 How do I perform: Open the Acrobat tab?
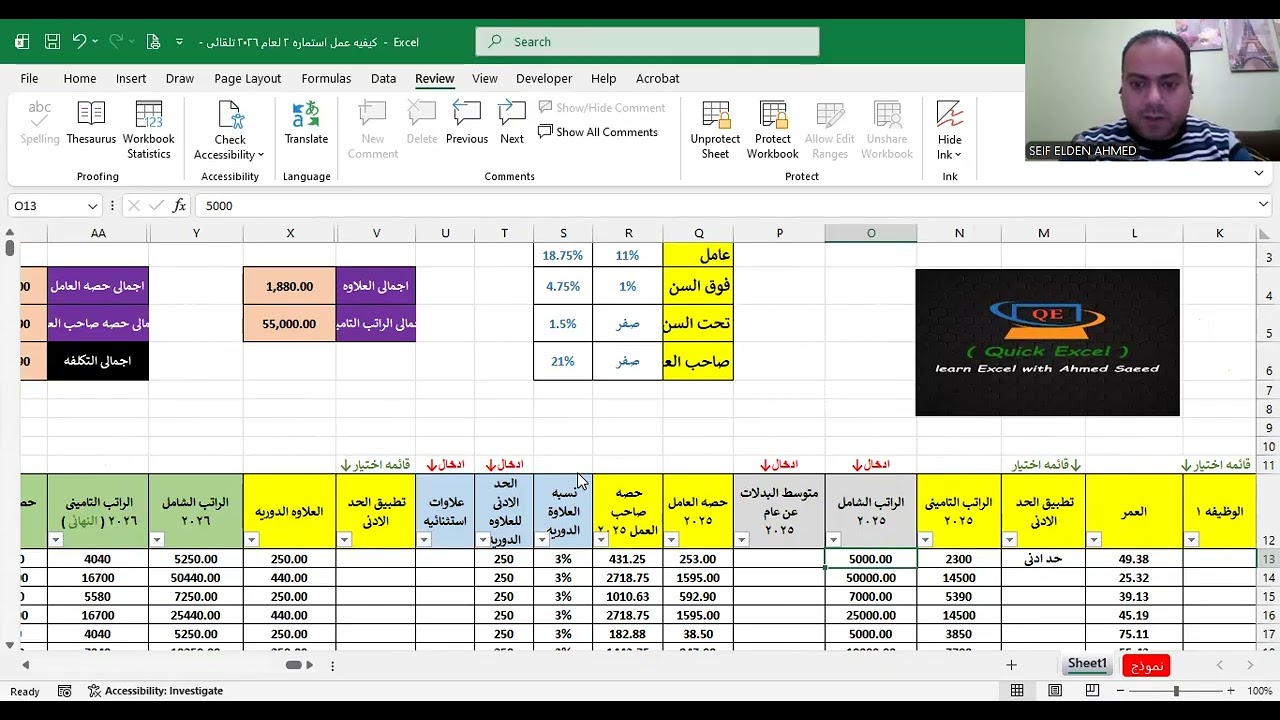point(657,78)
